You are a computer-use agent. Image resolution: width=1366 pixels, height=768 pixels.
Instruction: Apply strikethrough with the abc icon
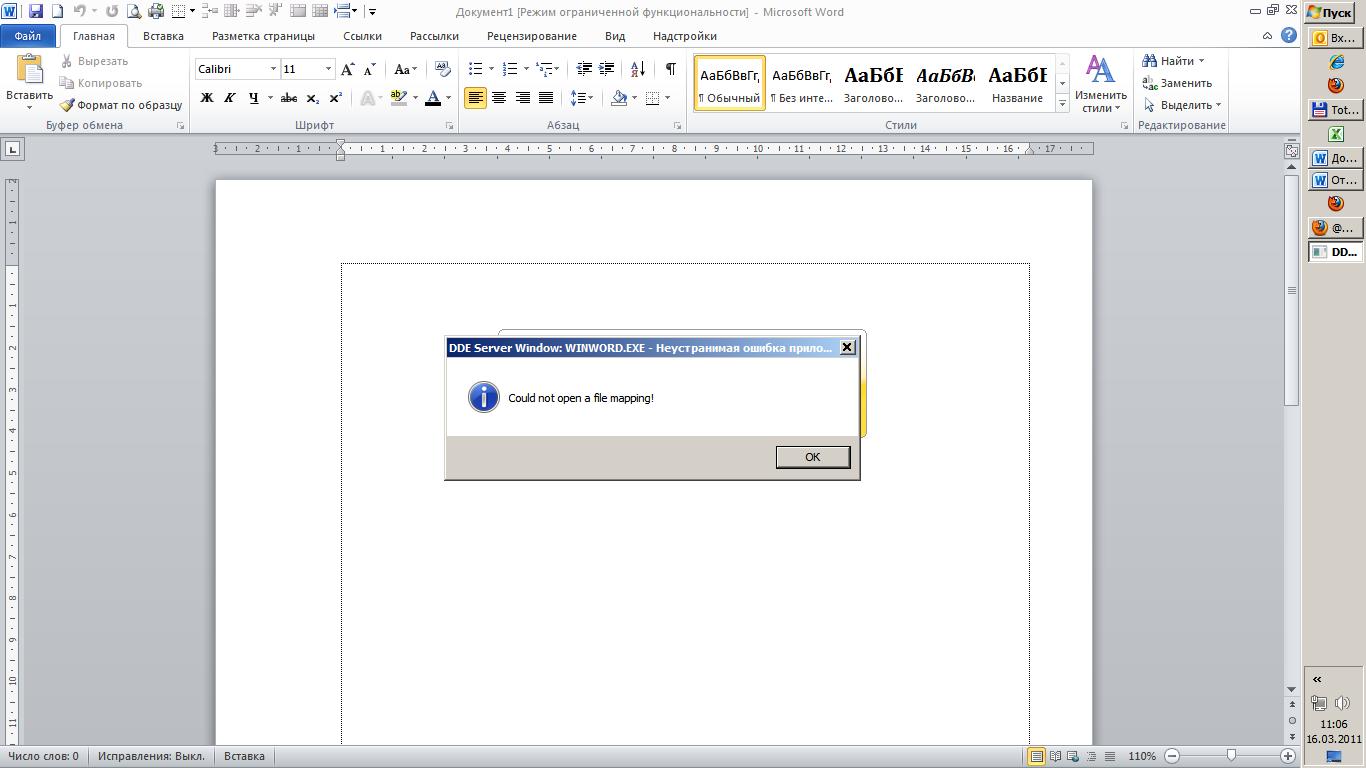(x=289, y=98)
